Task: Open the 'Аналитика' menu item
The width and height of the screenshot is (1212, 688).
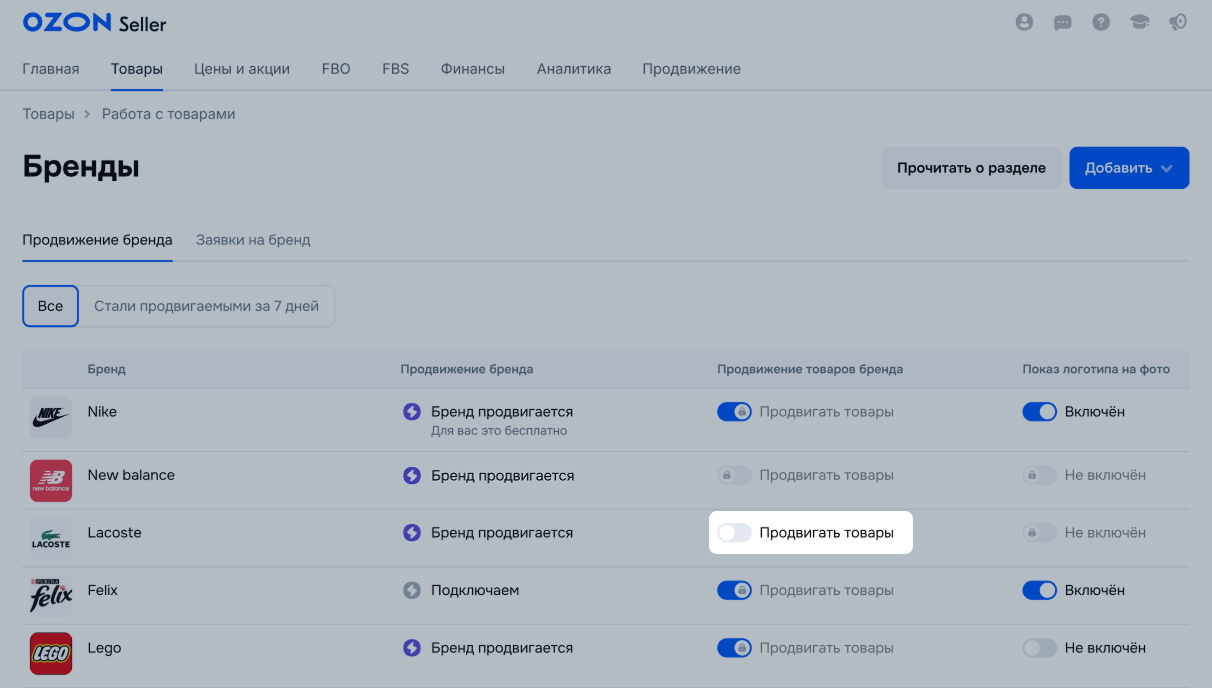Action: click(573, 69)
